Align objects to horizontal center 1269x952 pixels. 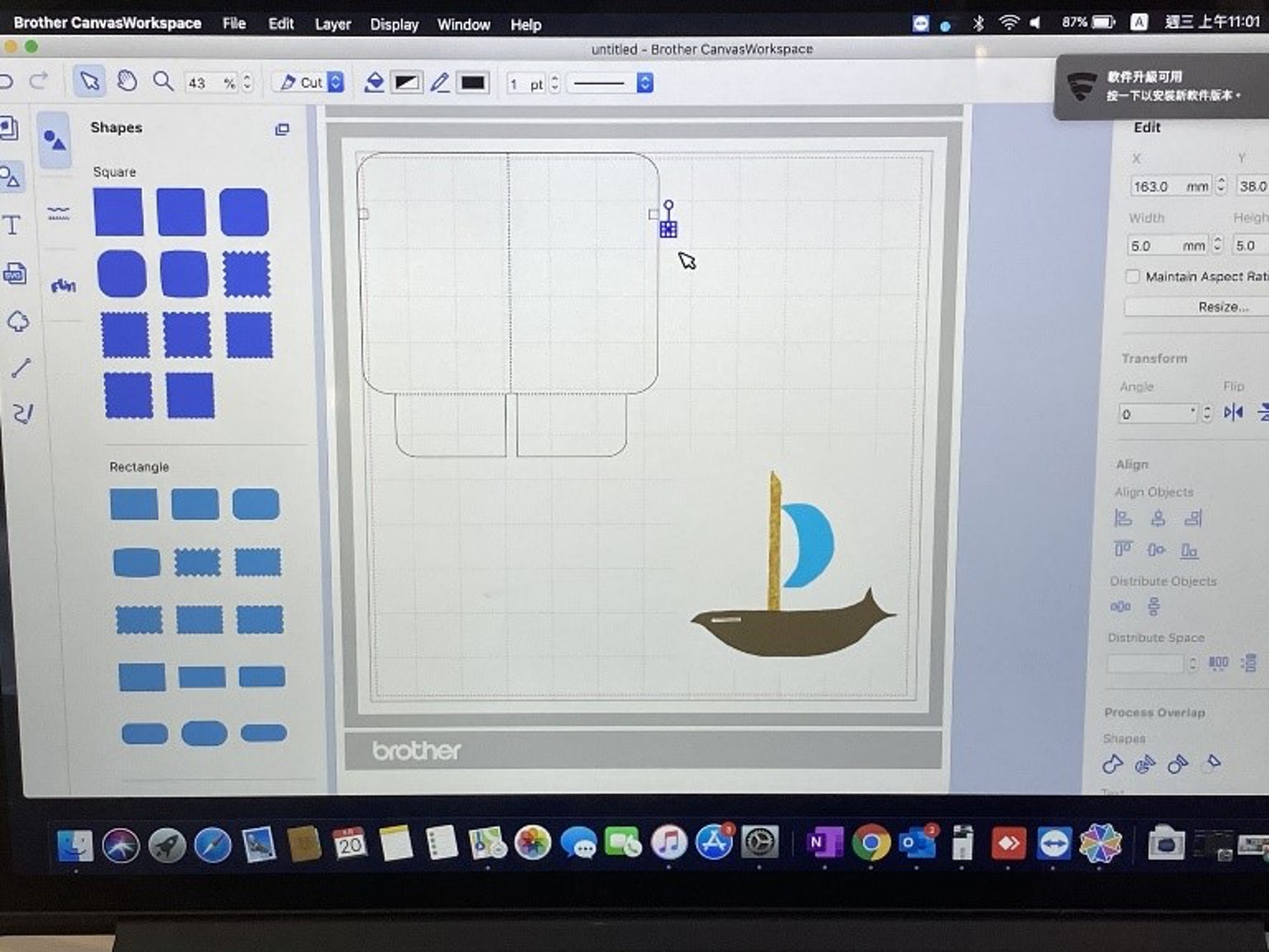tap(1158, 518)
